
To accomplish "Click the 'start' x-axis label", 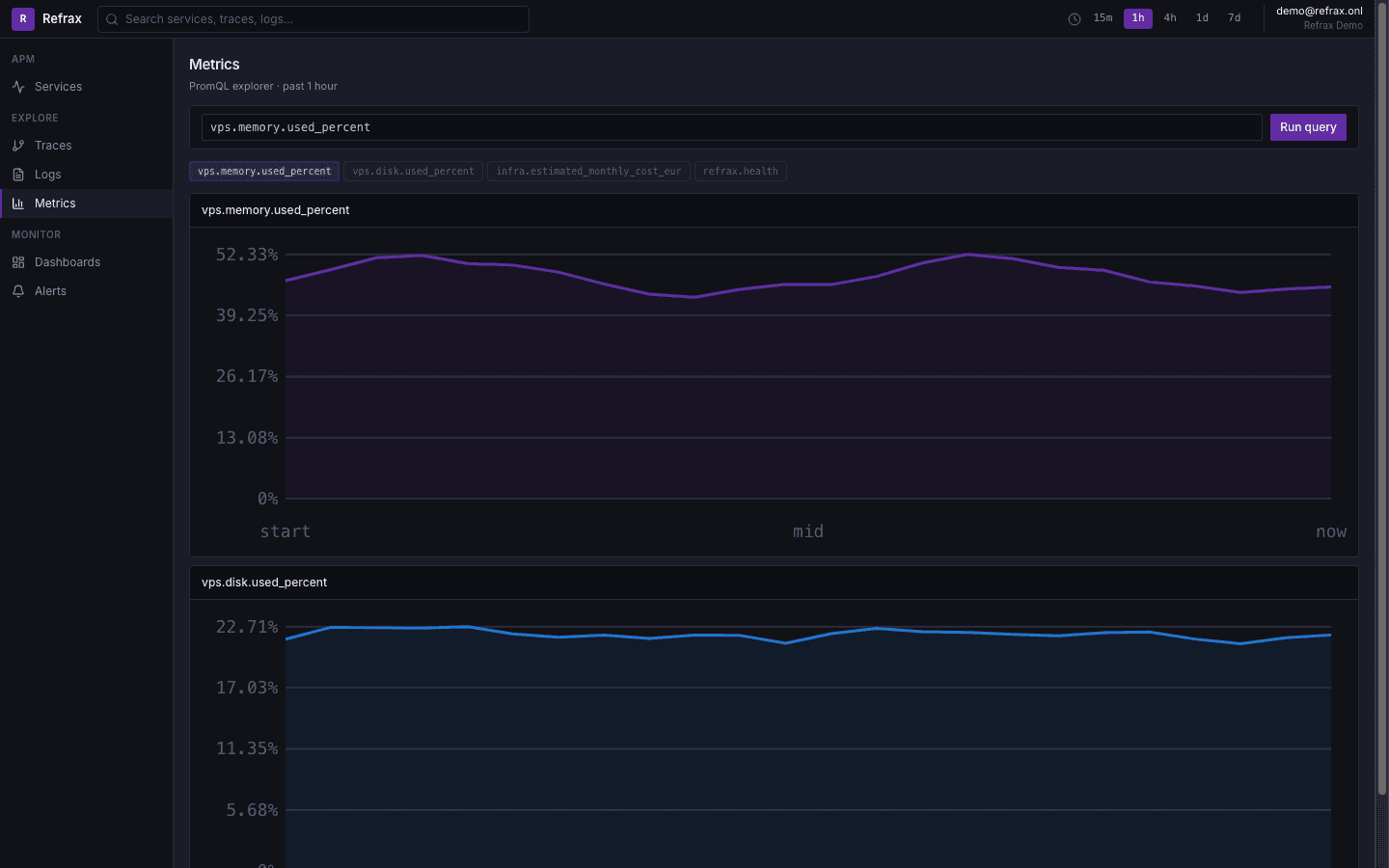I will [x=286, y=531].
